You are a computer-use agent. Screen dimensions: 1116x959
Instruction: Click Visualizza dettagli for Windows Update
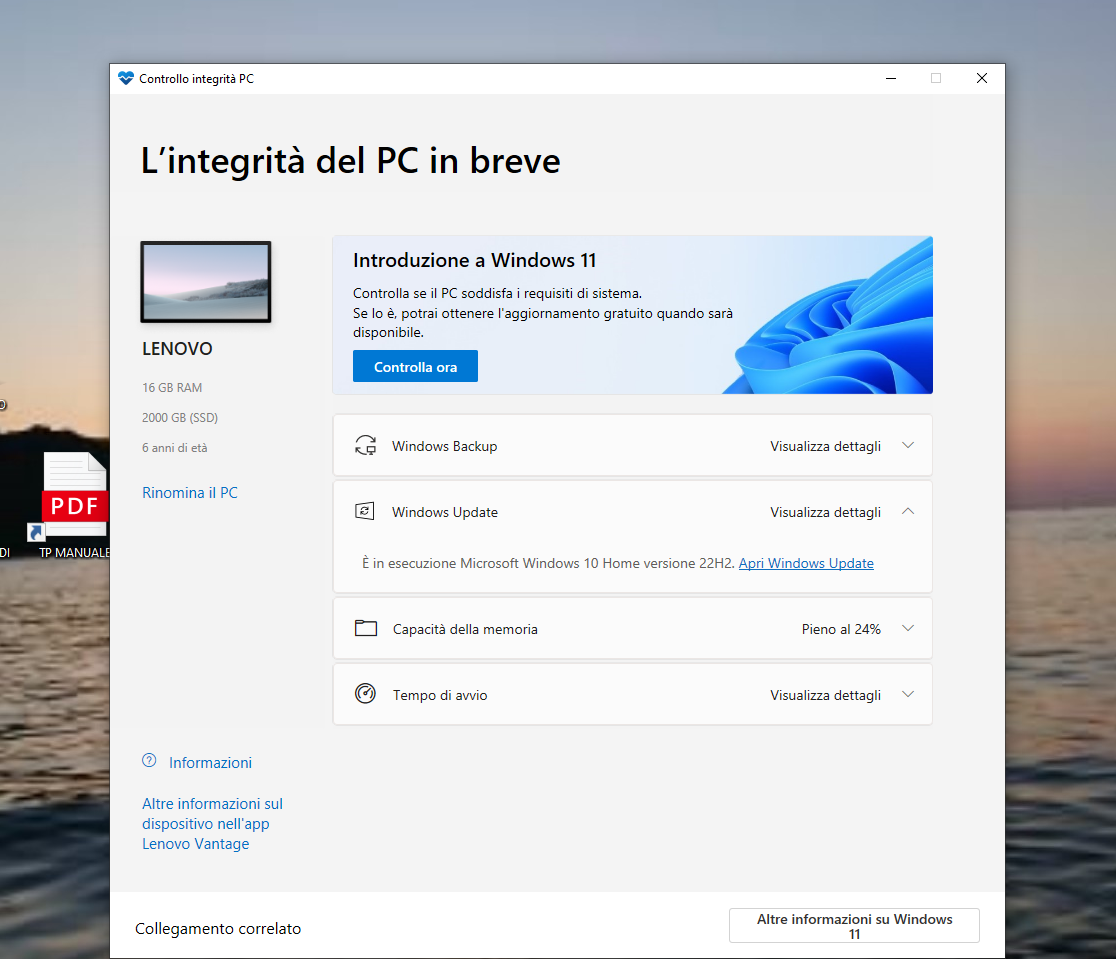[826, 513]
